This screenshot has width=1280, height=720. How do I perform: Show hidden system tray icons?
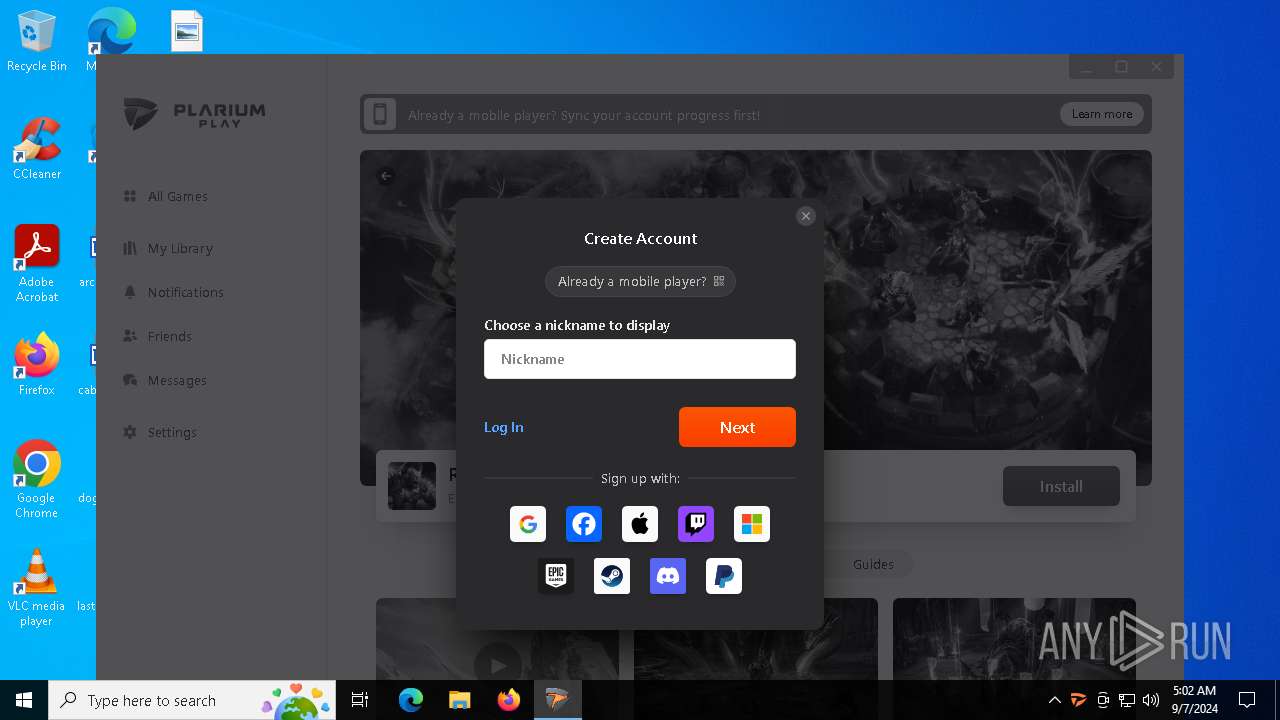tap(1054, 700)
